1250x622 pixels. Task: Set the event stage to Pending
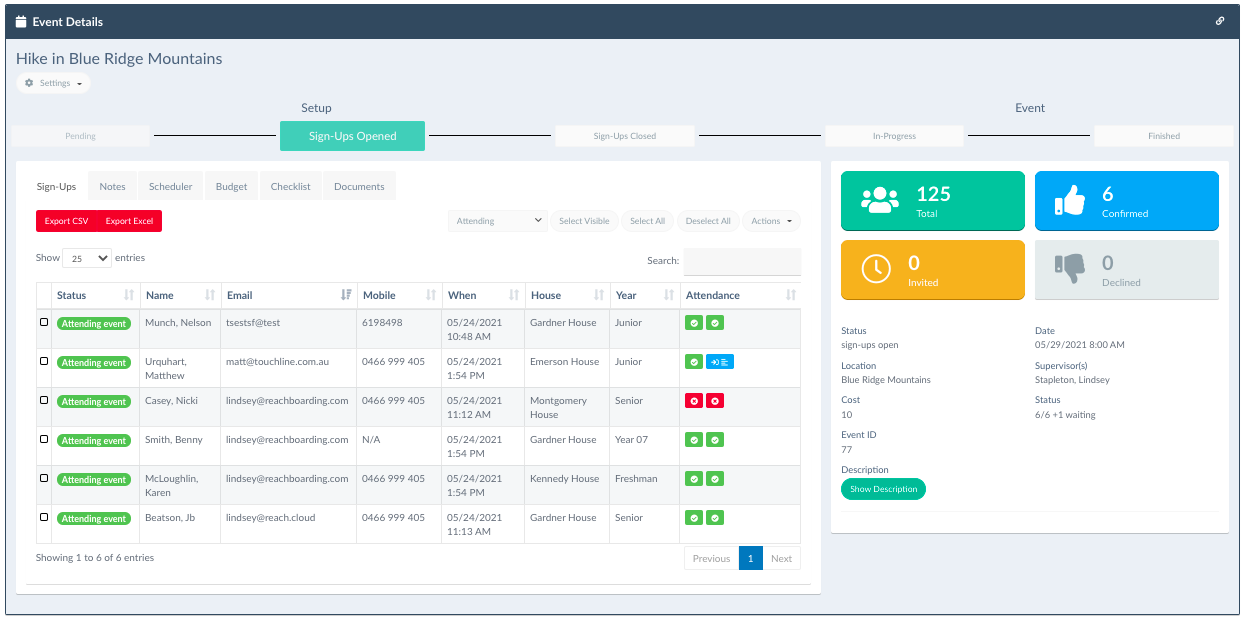[80, 136]
